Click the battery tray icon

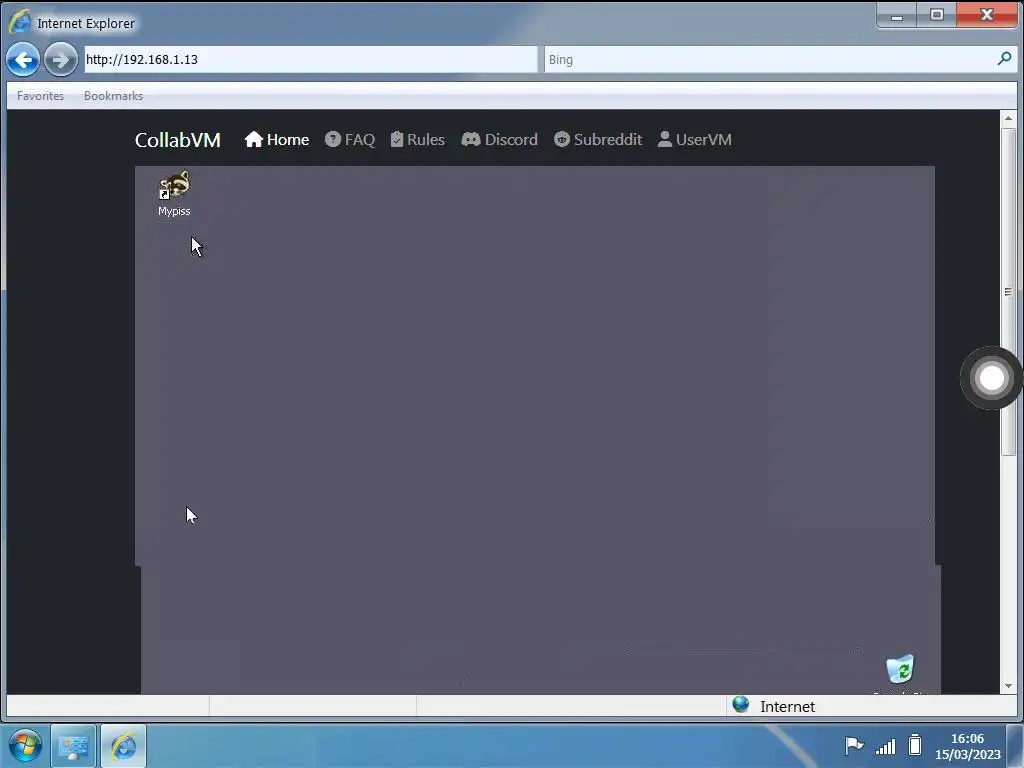tap(915, 745)
